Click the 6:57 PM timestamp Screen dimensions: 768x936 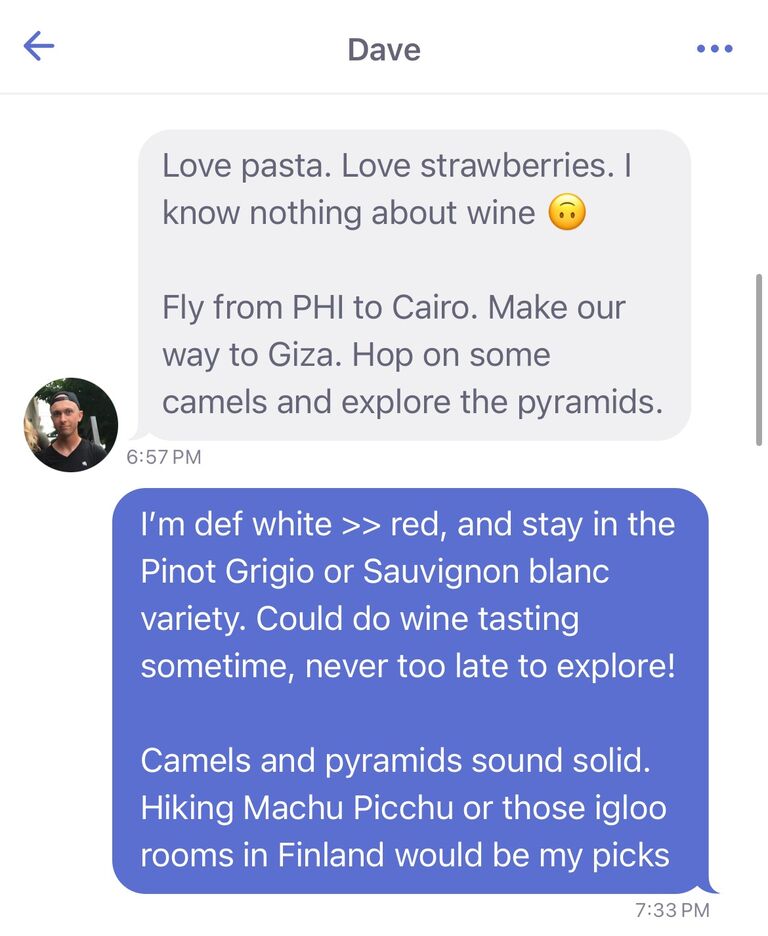pyautogui.click(x=164, y=457)
